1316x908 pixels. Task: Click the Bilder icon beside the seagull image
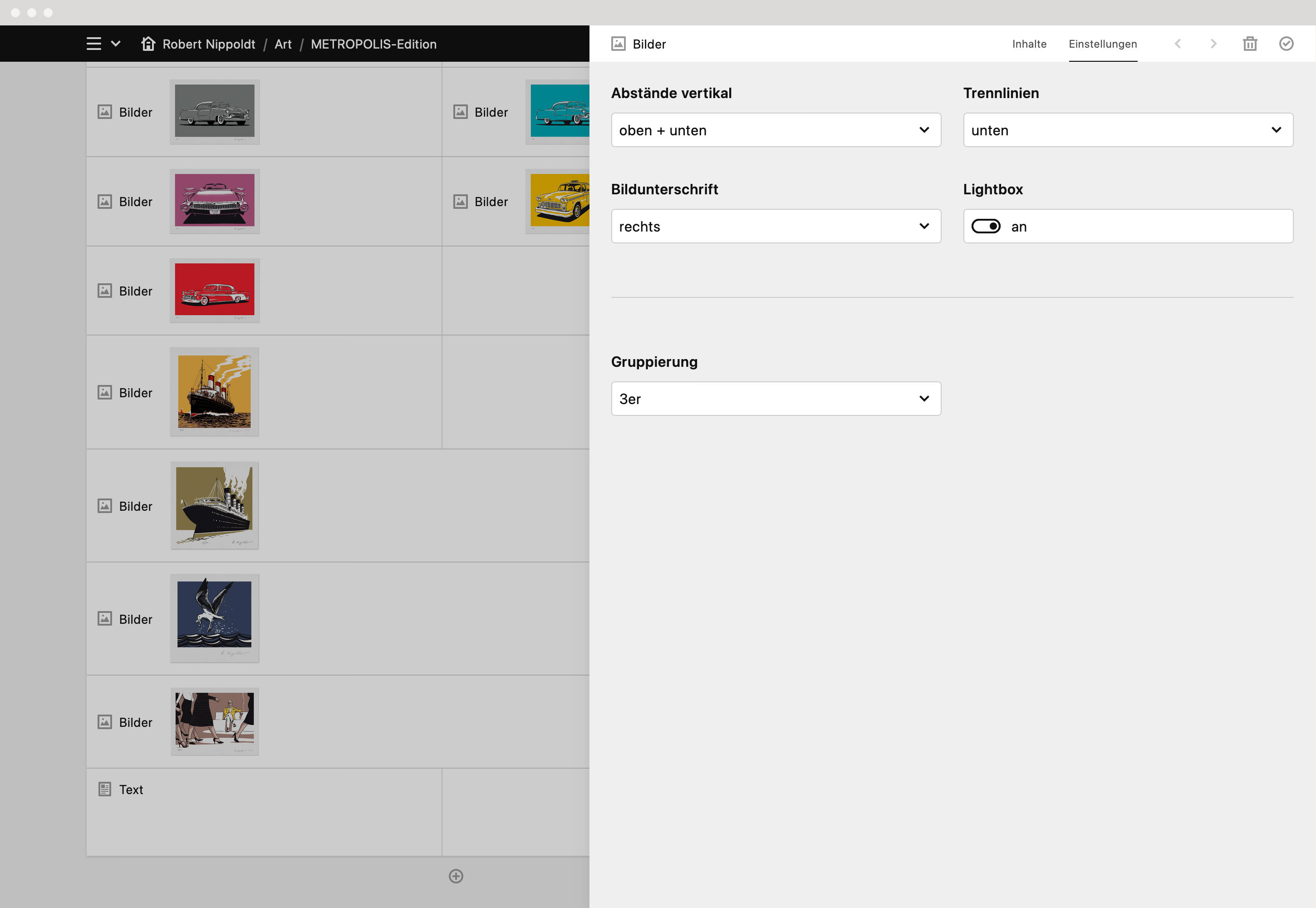105,618
